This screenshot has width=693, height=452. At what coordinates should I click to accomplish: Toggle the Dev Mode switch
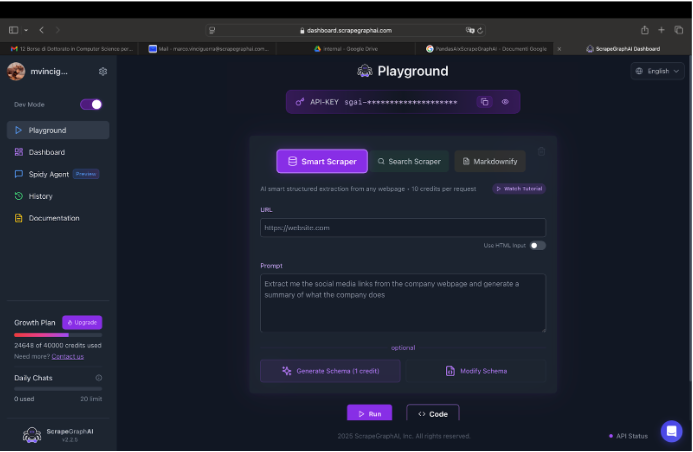tap(91, 104)
